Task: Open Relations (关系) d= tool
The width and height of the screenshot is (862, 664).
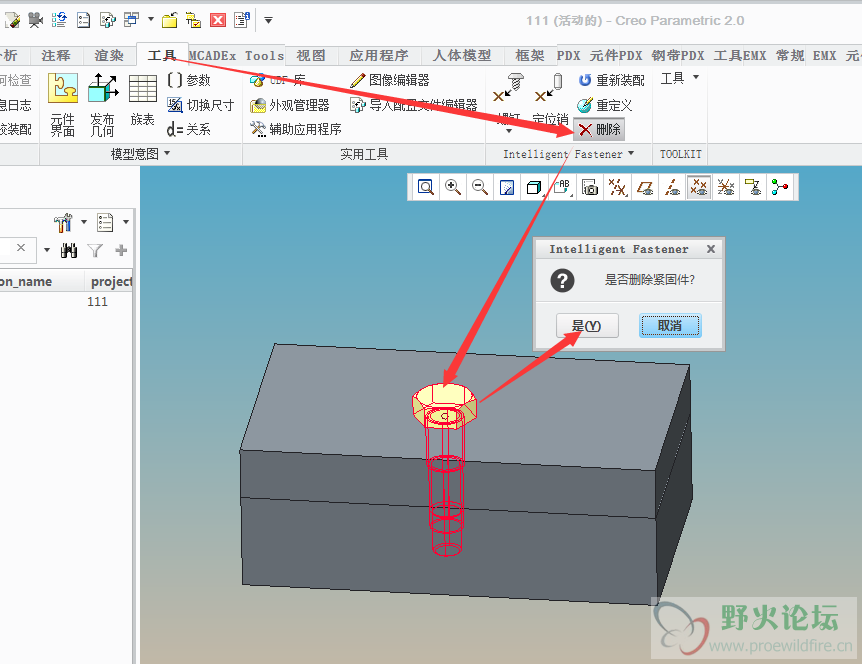Action: pyautogui.click(x=189, y=129)
